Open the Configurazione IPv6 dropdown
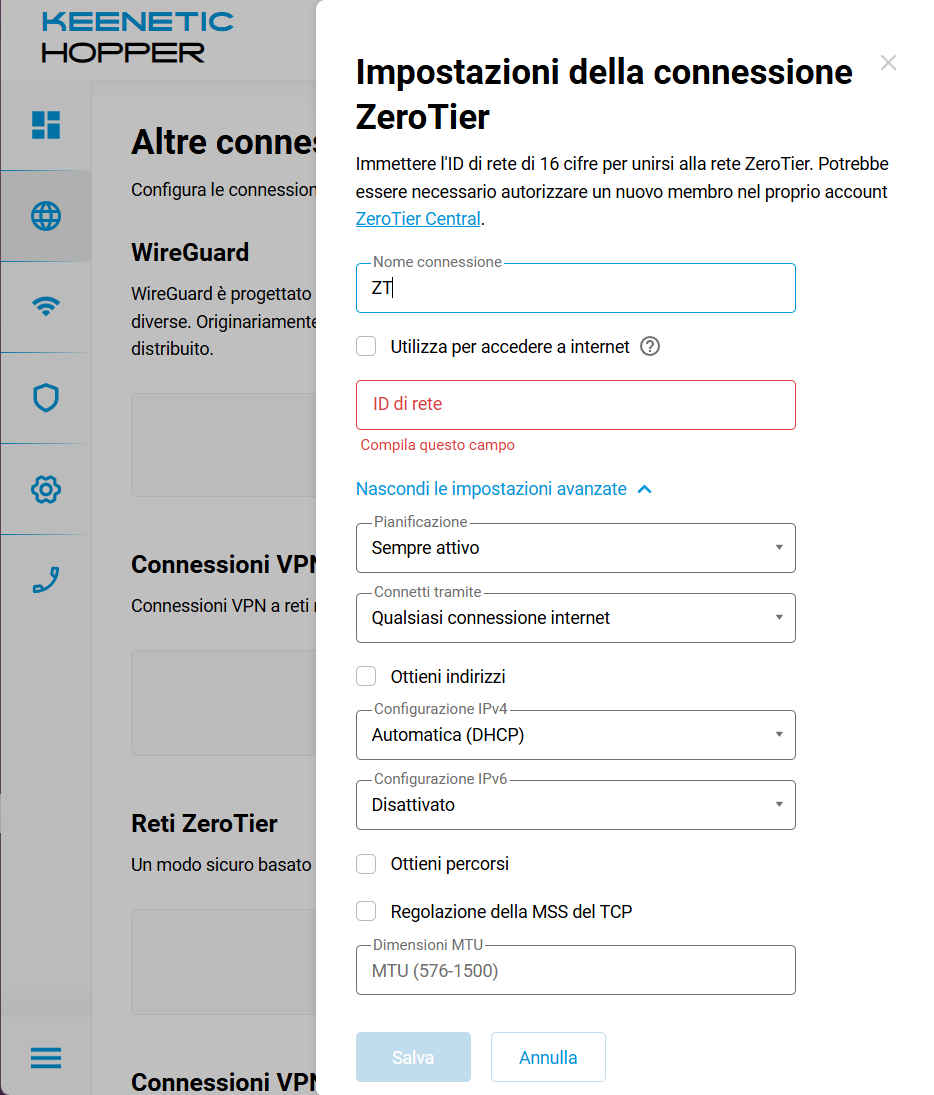Viewport: 934px width, 1095px height. pyautogui.click(x=575, y=805)
